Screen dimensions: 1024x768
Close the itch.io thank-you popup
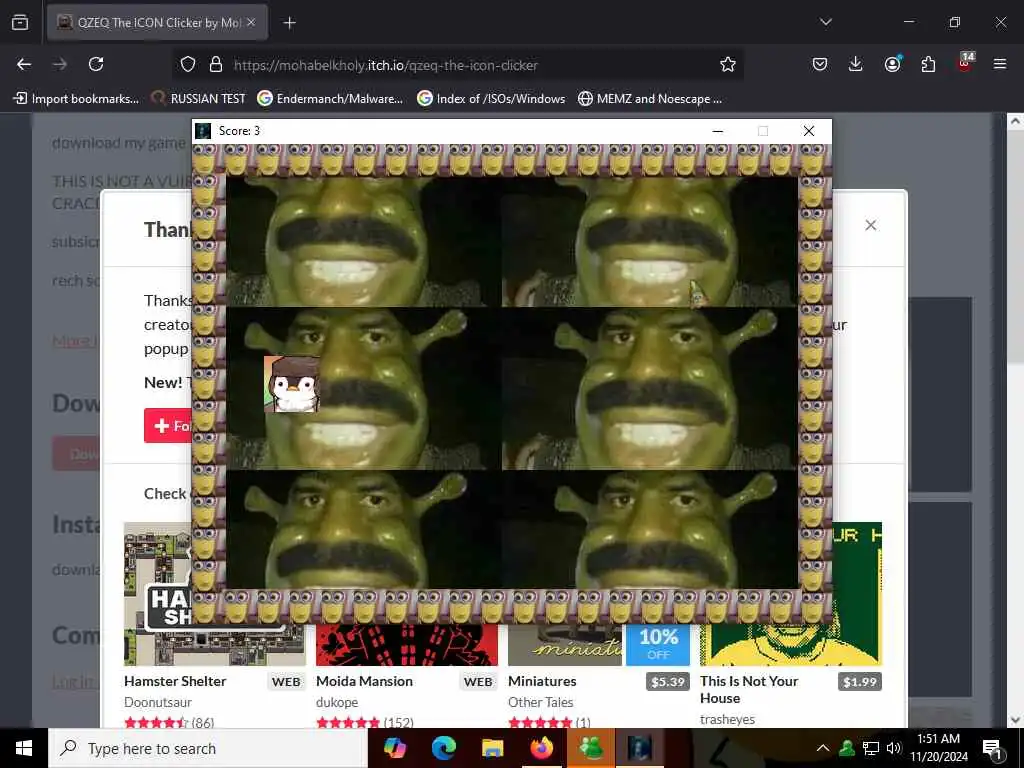click(x=871, y=225)
